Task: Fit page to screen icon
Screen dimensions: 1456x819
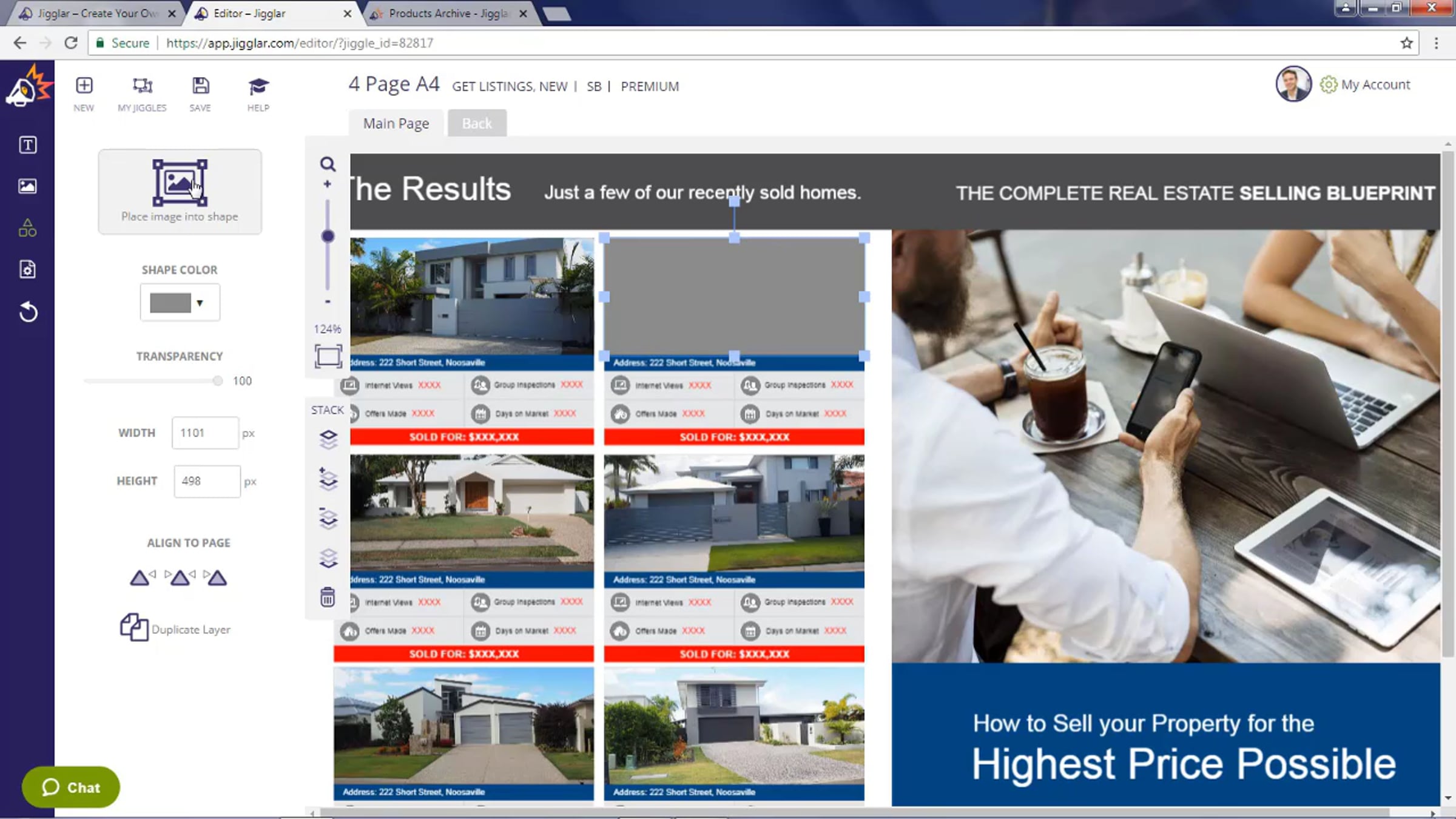Action: [x=328, y=356]
